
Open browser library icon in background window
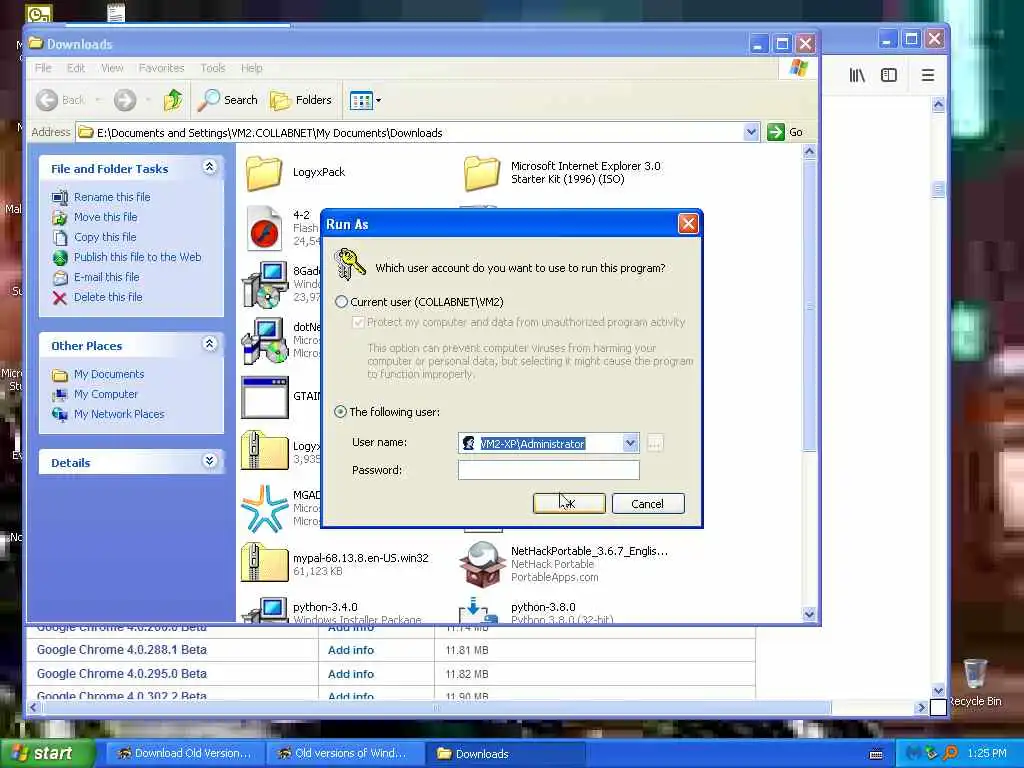point(857,75)
